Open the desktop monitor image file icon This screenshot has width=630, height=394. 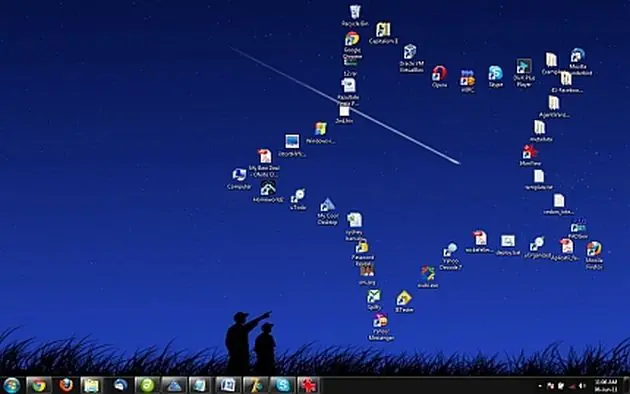click(292, 141)
